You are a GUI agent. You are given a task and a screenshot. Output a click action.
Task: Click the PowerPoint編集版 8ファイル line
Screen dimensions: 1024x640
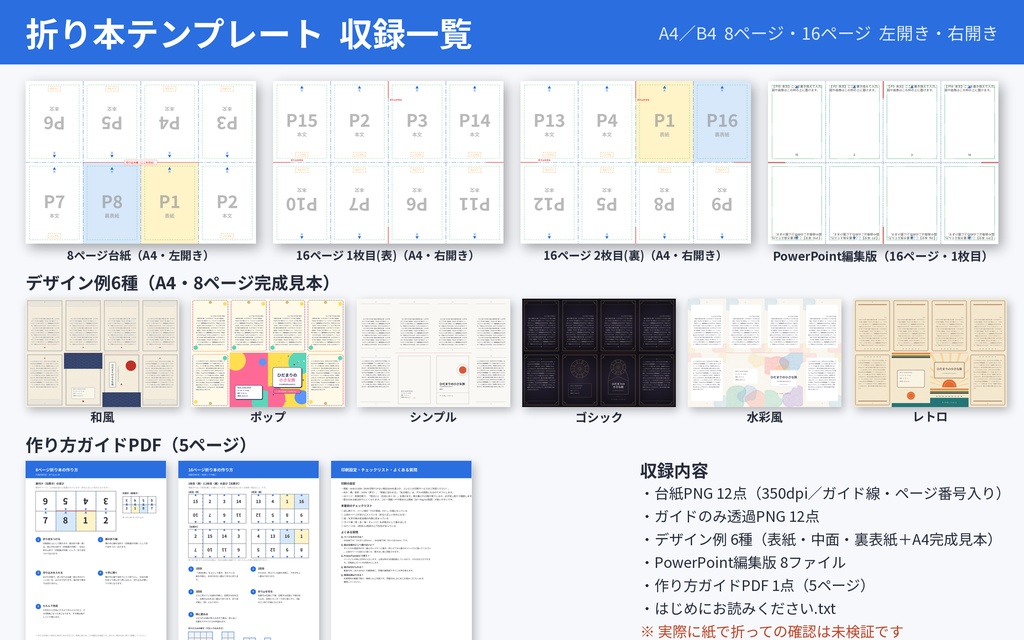coord(744,562)
